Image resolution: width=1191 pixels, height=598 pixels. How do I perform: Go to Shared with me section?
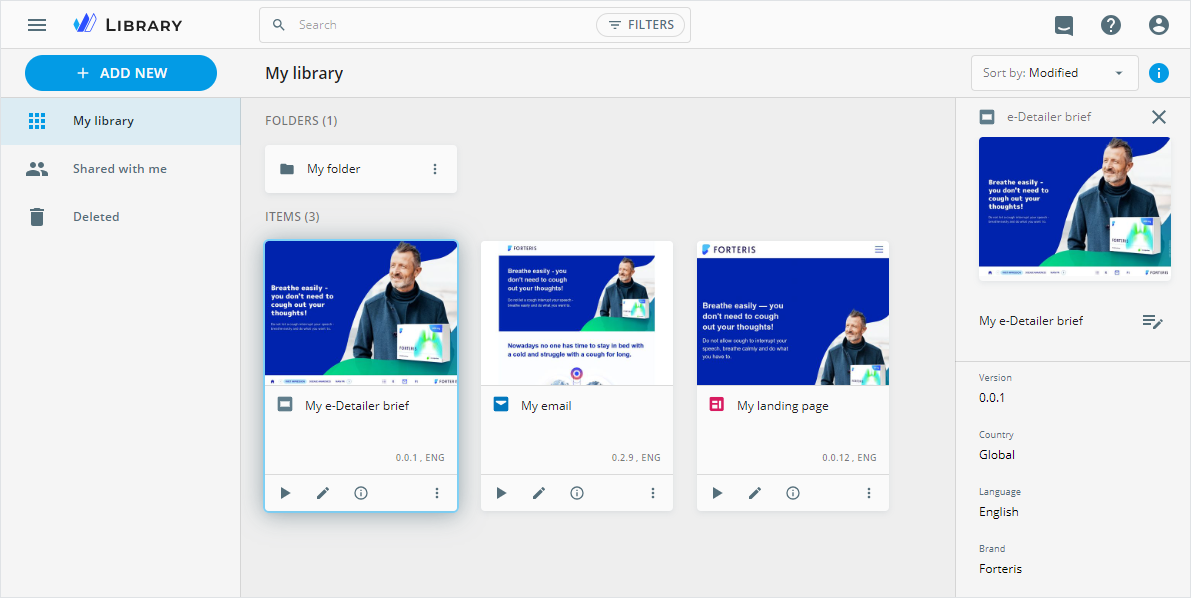120,169
